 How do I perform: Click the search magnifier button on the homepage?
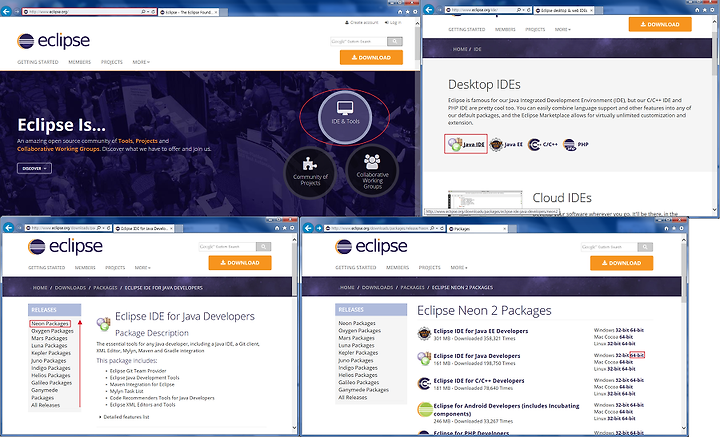coord(395,41)
